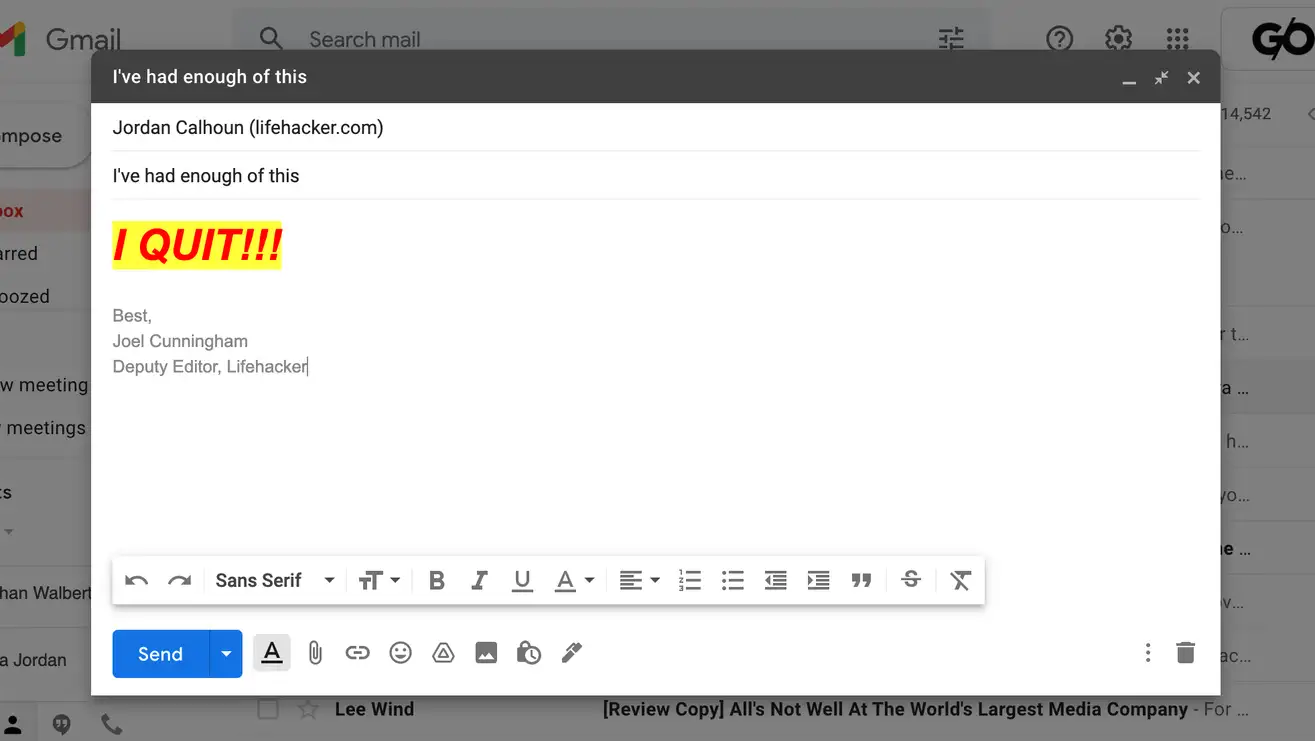The width and height of the screenshot is (1315, 741).
Task: Insert a link
Action: click(357, 653)
